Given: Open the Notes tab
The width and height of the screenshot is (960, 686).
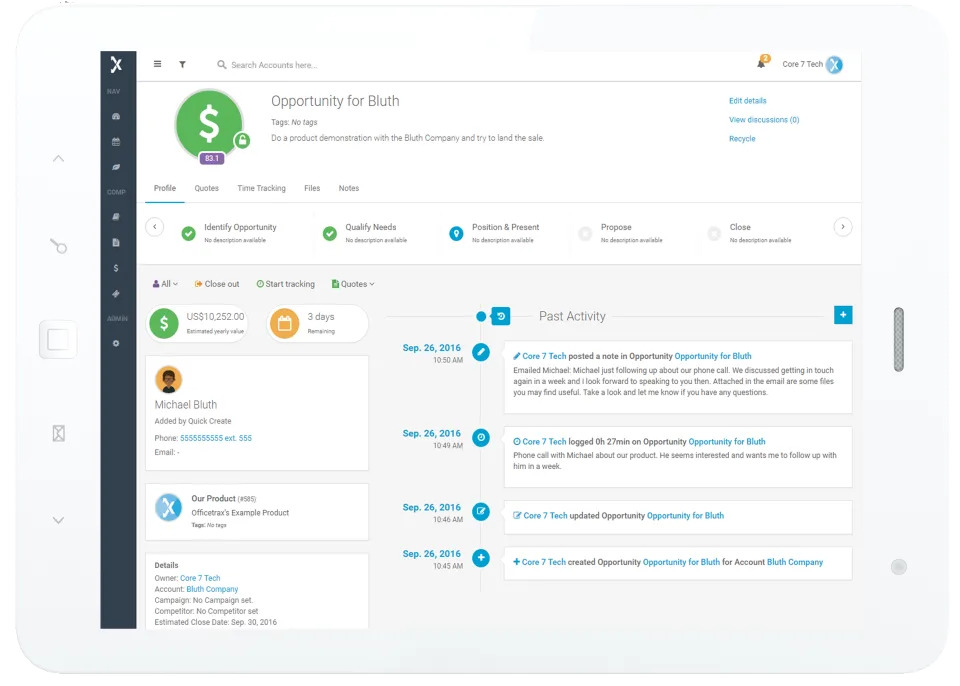Looking at the screenshot, I should click(349, 188).
